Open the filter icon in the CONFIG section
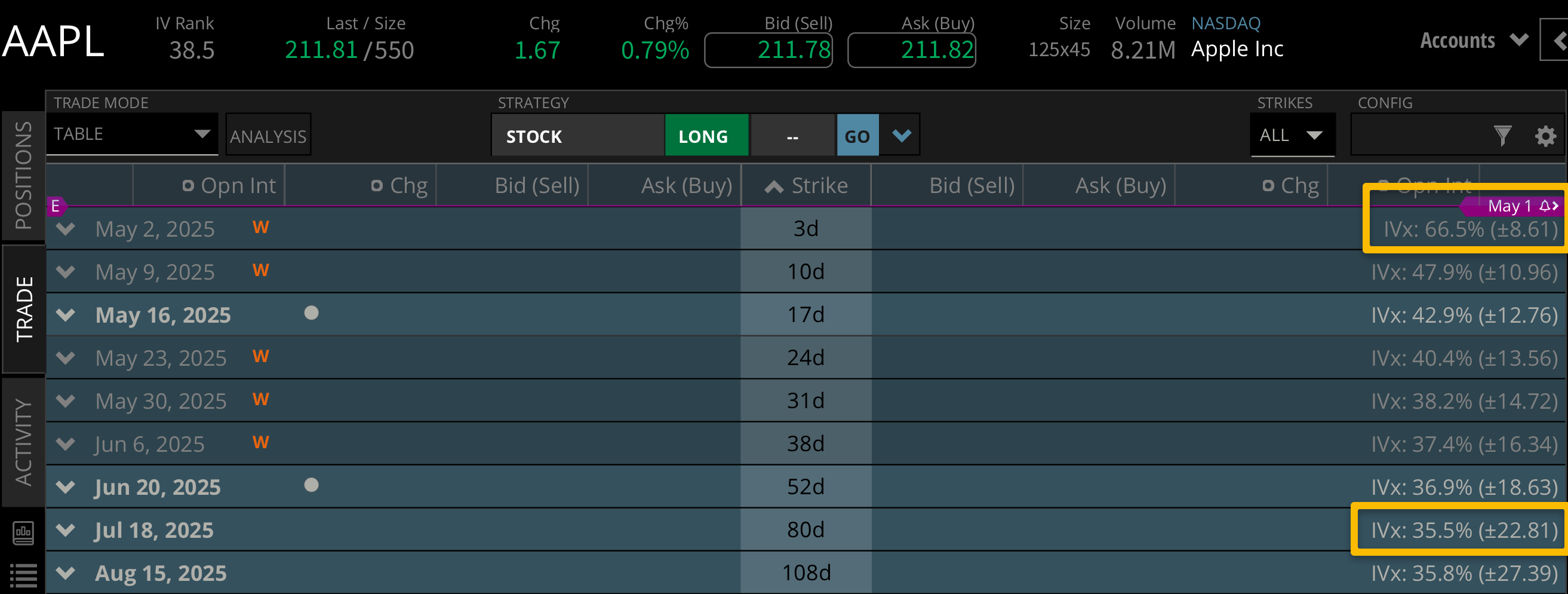Viewport: 1568px width, 594px height. pyautogui.click(x=1503, y=135)
